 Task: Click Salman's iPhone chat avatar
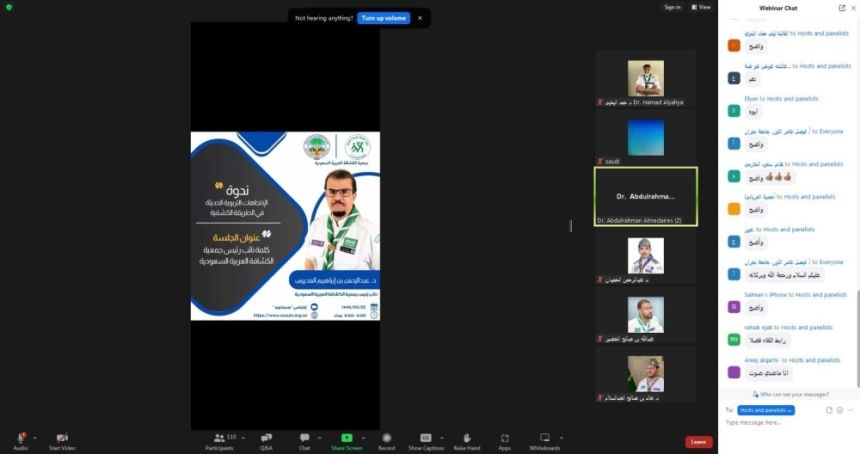coord(734,307)
